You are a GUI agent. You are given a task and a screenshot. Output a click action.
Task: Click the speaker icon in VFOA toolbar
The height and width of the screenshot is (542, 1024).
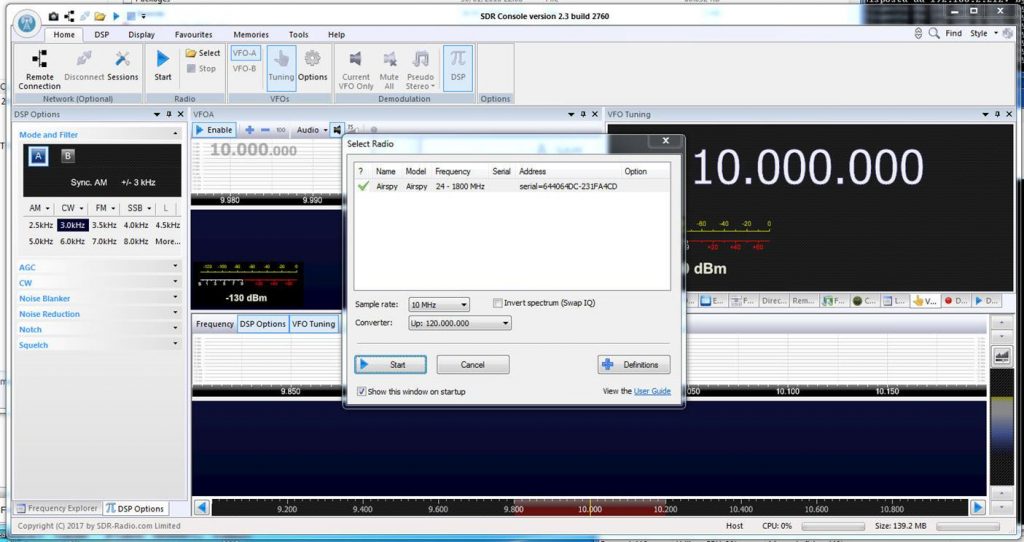[x=337, y=130]
